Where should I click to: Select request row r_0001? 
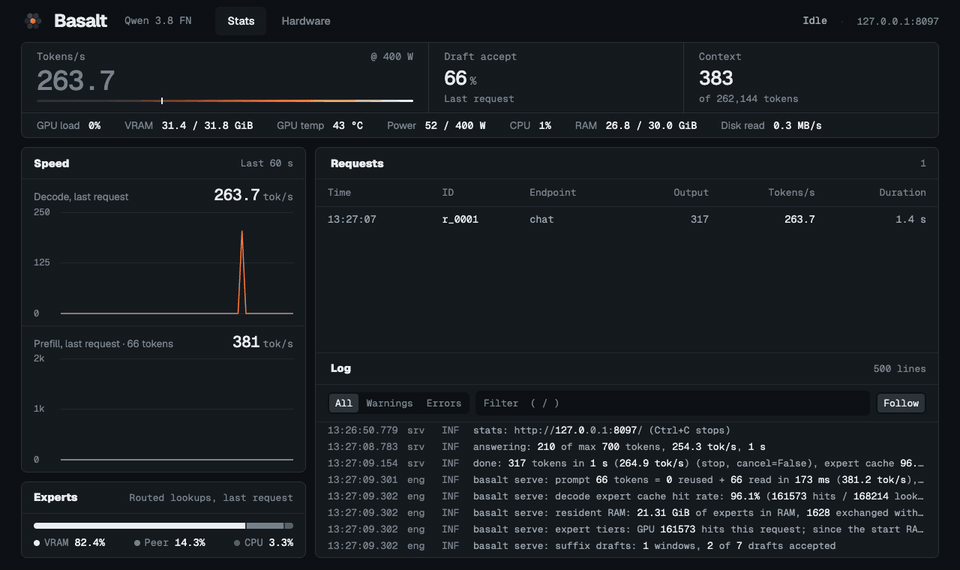point(626,219)
